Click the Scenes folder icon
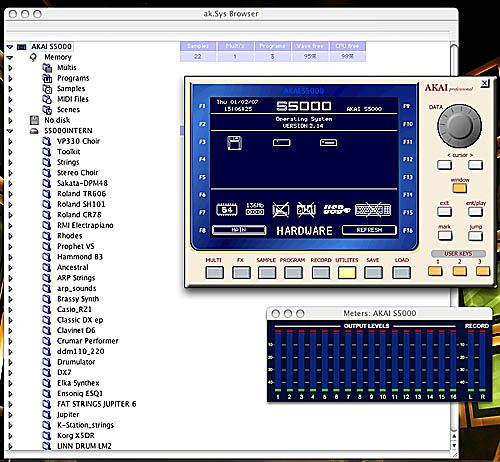 coord(47,110)
